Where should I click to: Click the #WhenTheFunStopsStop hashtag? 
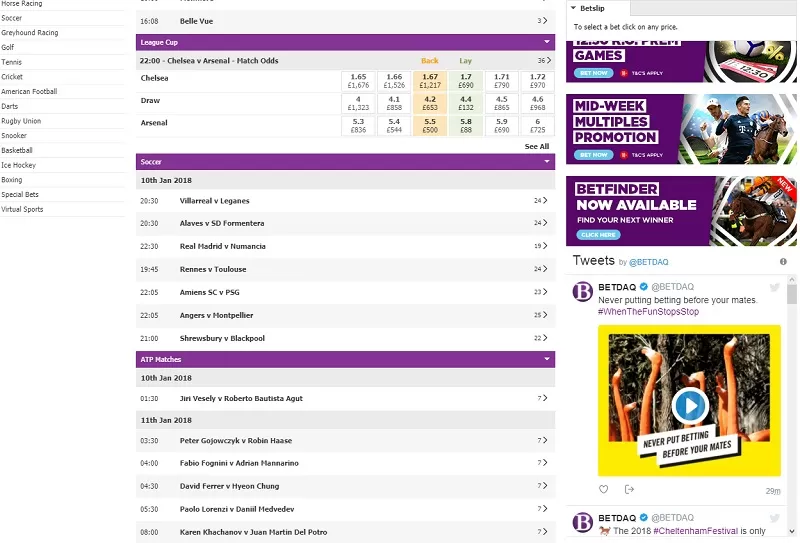[x=648, y=311]
